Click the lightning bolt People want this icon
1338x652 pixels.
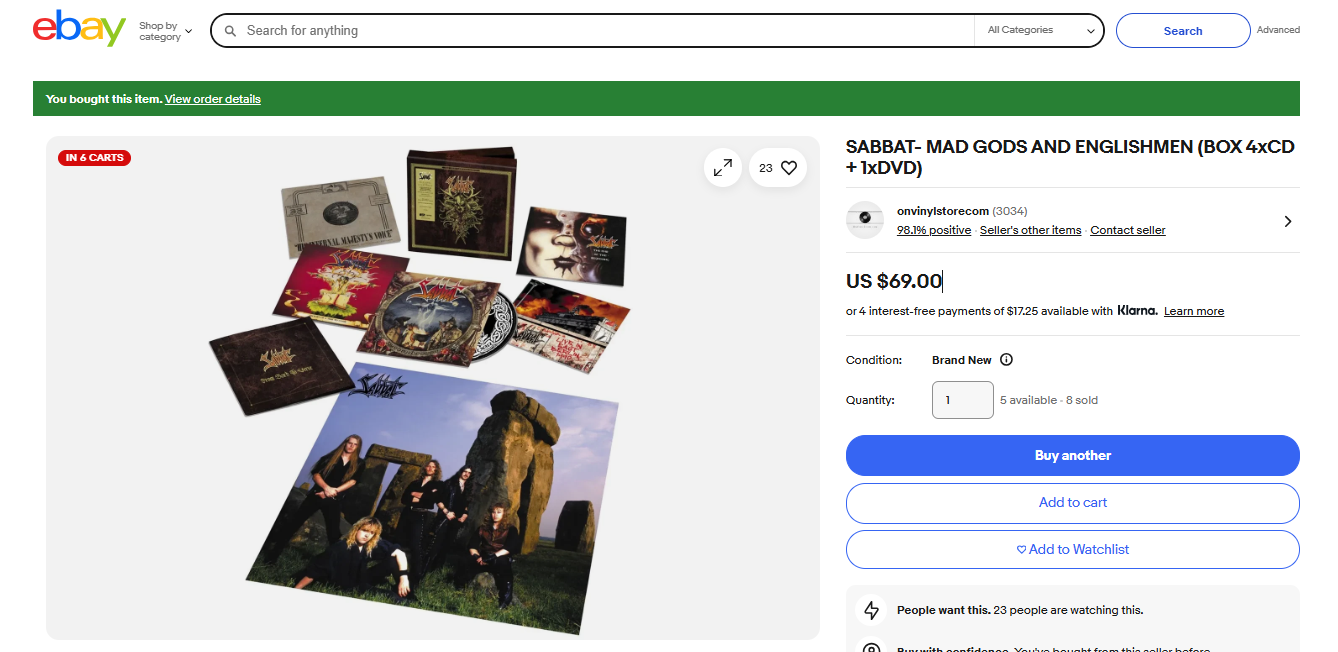click(871, 610)
